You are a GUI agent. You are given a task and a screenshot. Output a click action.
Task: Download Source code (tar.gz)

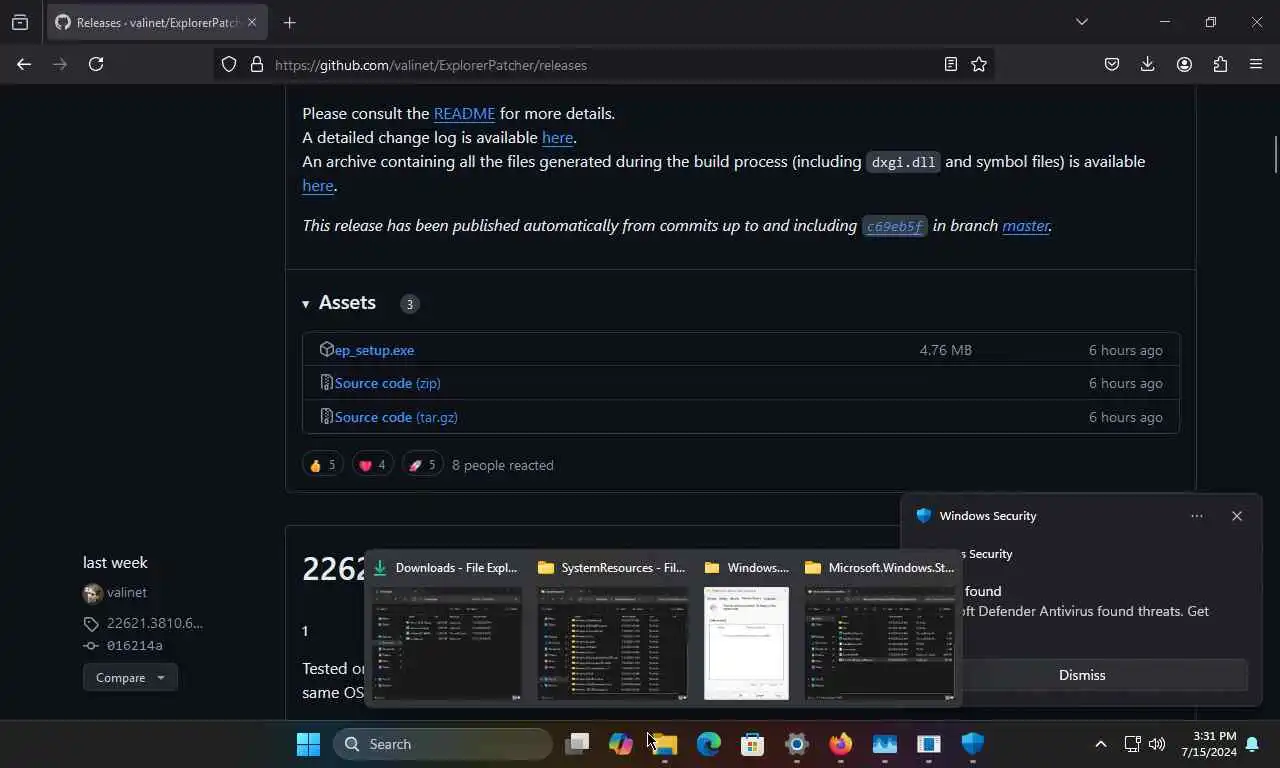click(x=396, y=417)
